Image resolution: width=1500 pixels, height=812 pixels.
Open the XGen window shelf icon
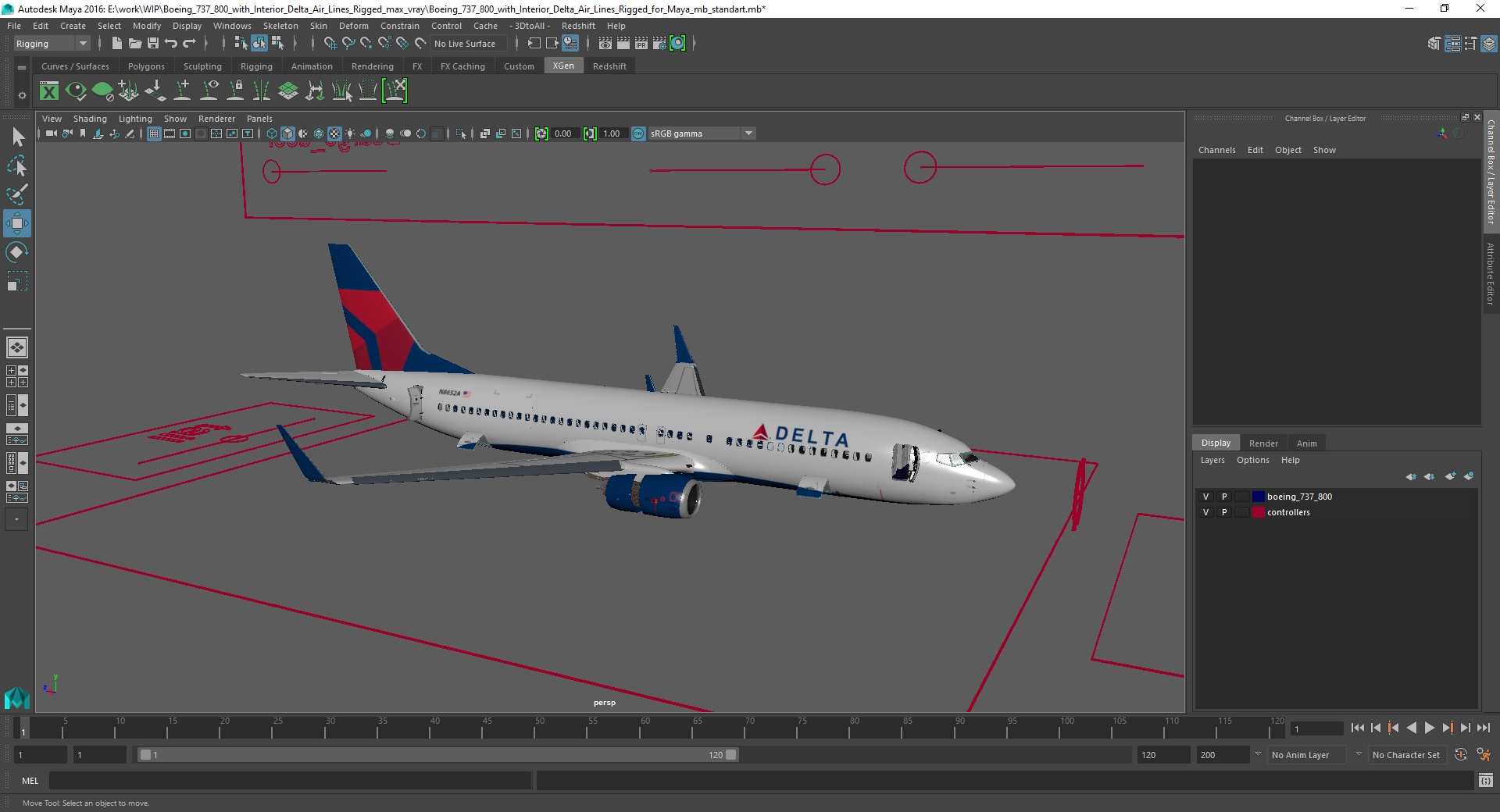[49, 91]
